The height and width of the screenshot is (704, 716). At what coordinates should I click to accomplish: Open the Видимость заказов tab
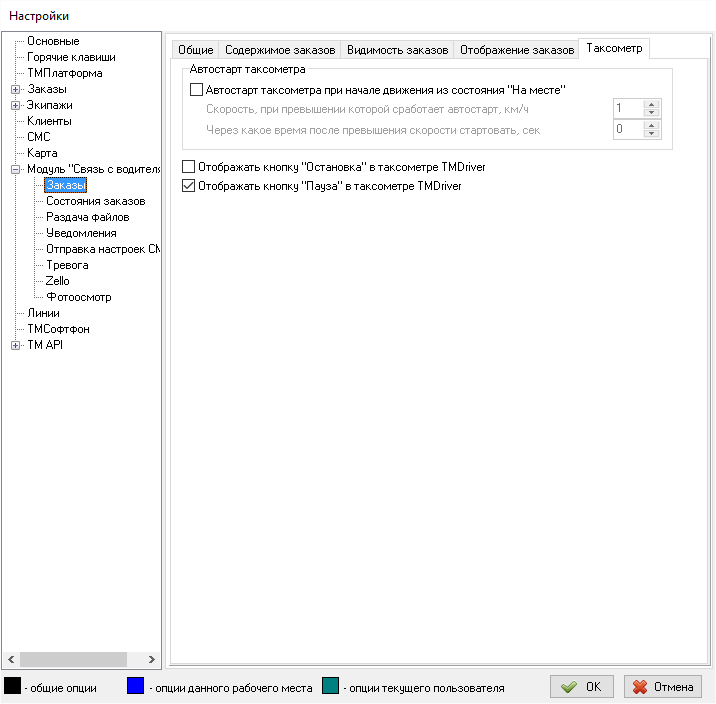coord(397,50)
